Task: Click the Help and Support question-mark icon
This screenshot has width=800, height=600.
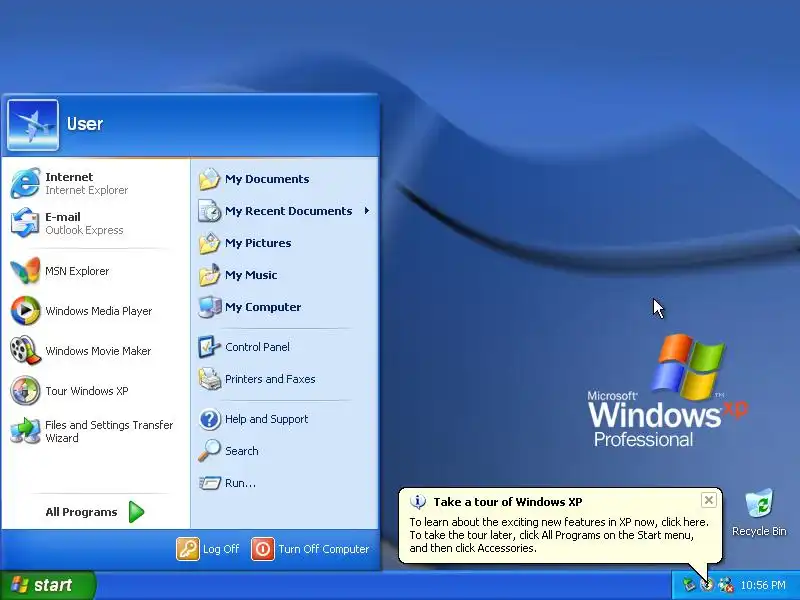Action: (x=209, y=419)
